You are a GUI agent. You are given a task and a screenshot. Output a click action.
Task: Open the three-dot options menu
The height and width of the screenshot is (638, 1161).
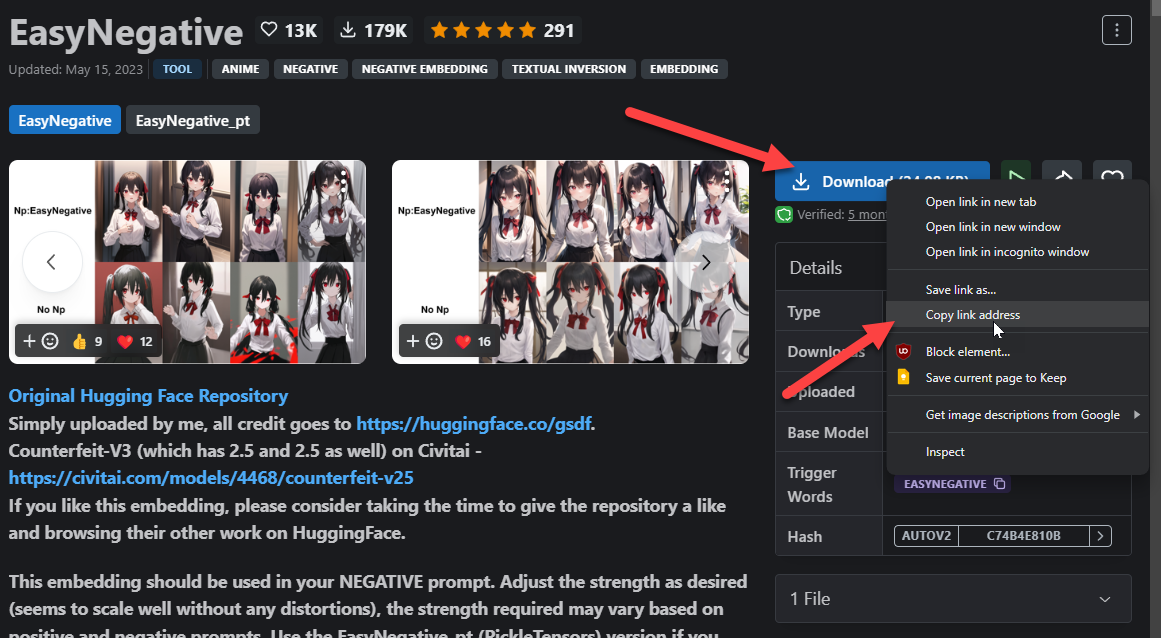(1117, 30)
